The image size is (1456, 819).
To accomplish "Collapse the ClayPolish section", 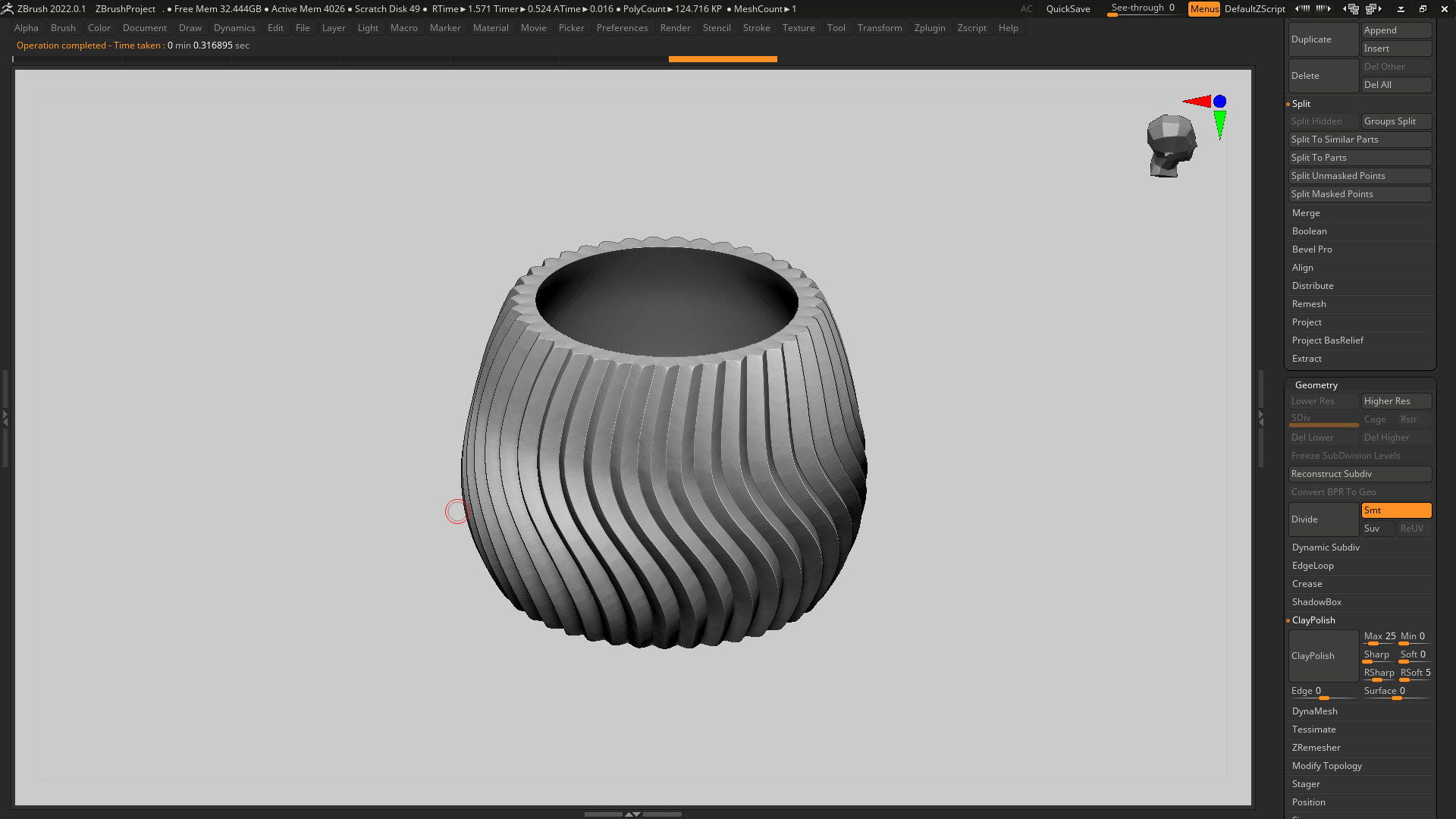I will [1313, 620].
